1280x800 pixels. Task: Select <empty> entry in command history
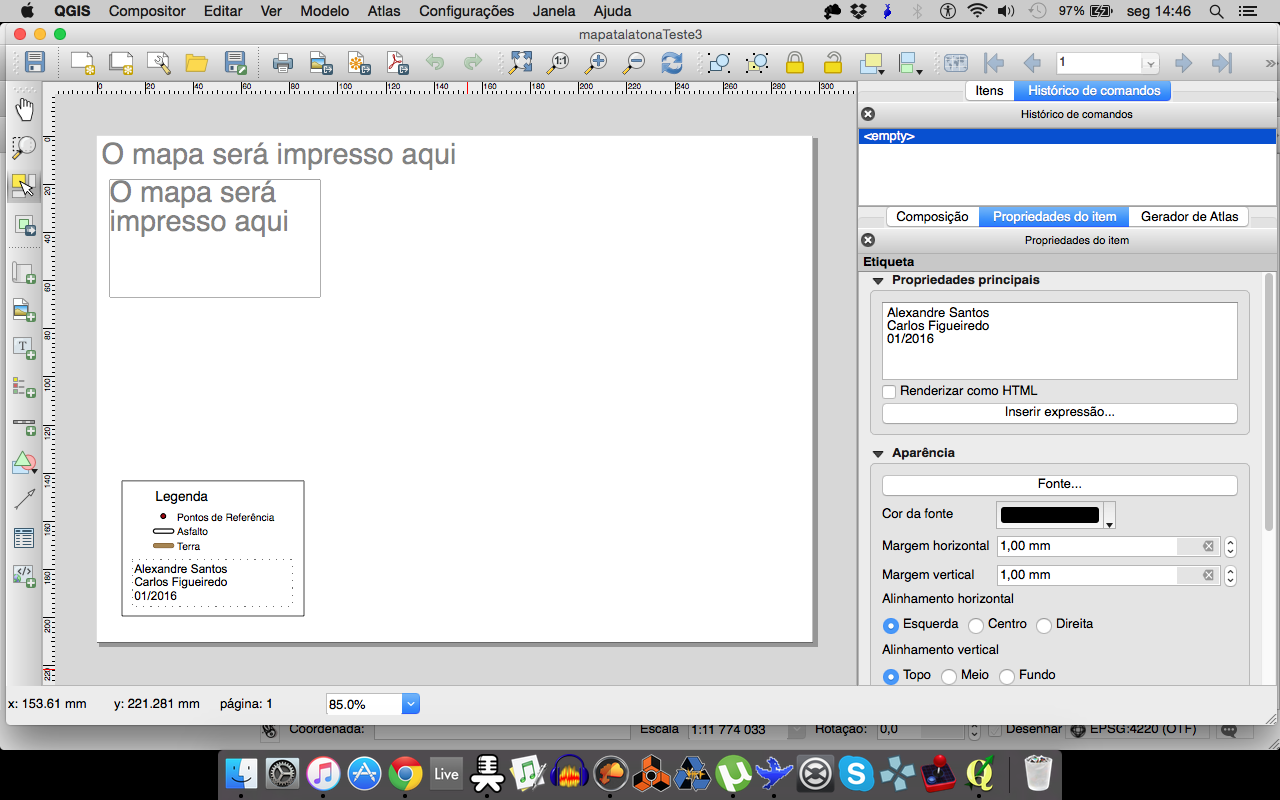point(1067,136)
